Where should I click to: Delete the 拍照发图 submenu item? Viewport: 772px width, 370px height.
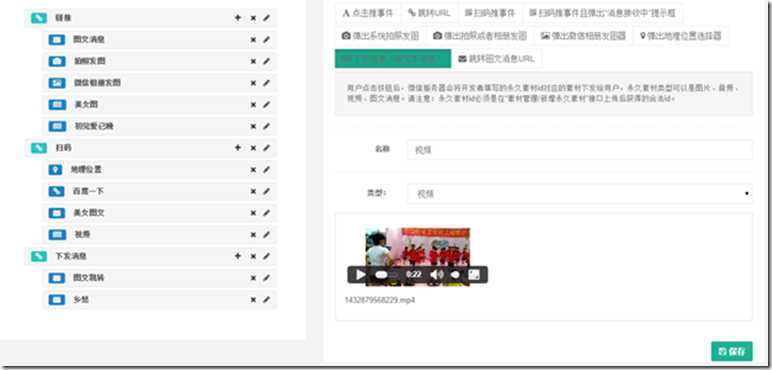[x=253, y=62]
